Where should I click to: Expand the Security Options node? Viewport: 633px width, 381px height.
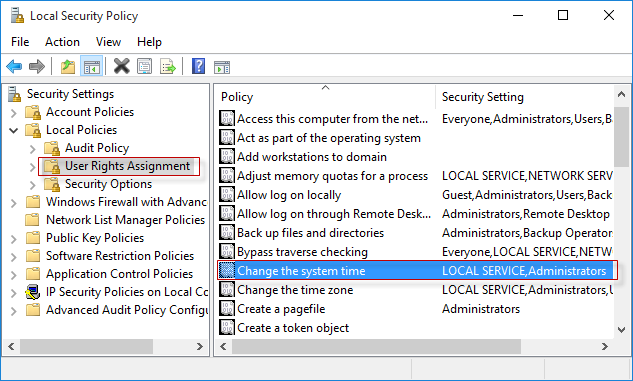coord(33,184)
